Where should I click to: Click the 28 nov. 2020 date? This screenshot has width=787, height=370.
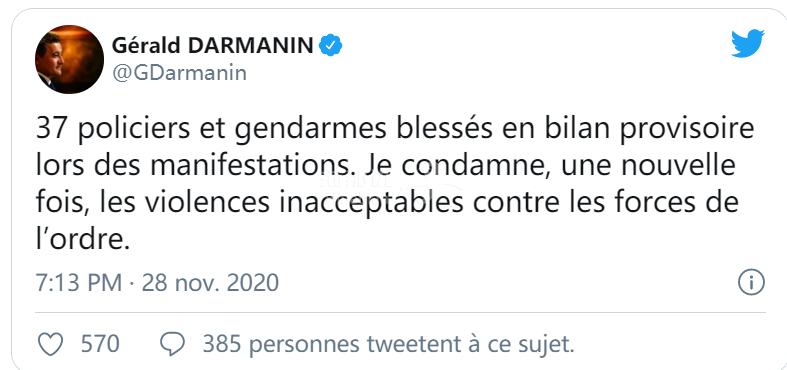210,283
